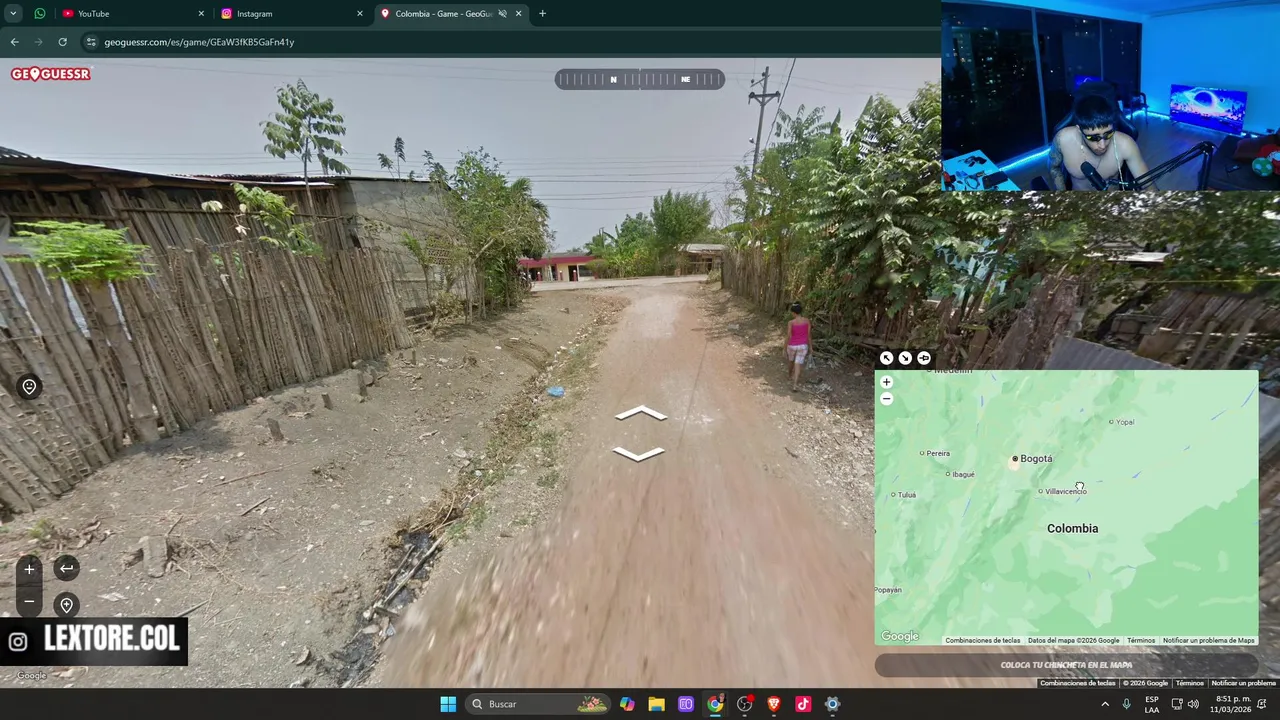Zoom out the street view with minus
This screenshot has width=1280, height=720.
click(x=29, y=601)
